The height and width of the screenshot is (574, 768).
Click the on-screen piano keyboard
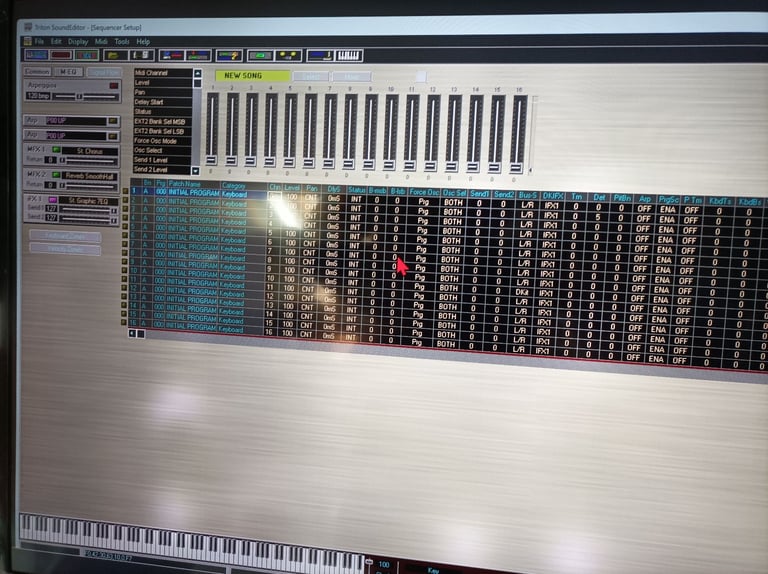(193, 544)
